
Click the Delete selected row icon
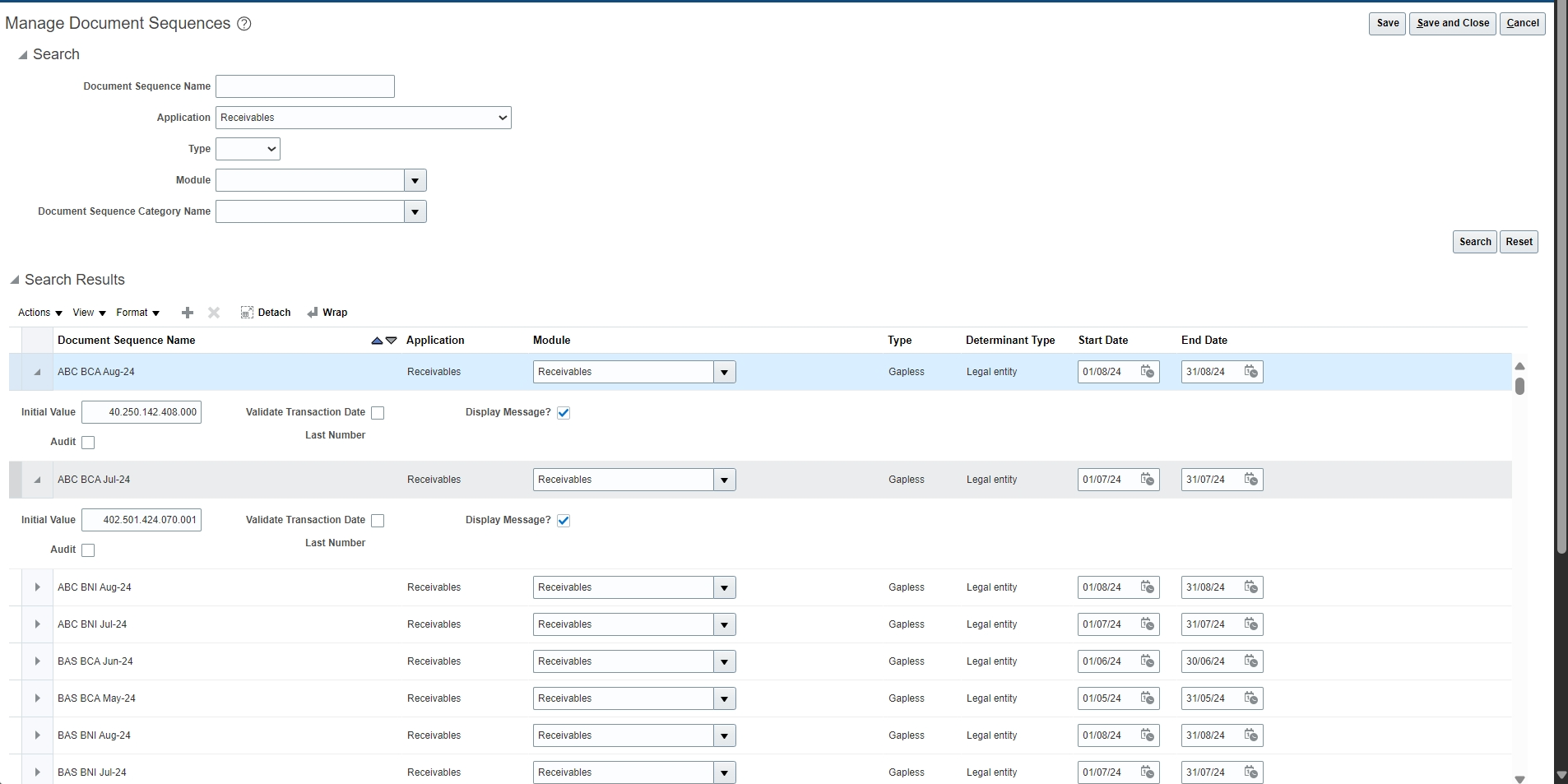pos(213,313)
